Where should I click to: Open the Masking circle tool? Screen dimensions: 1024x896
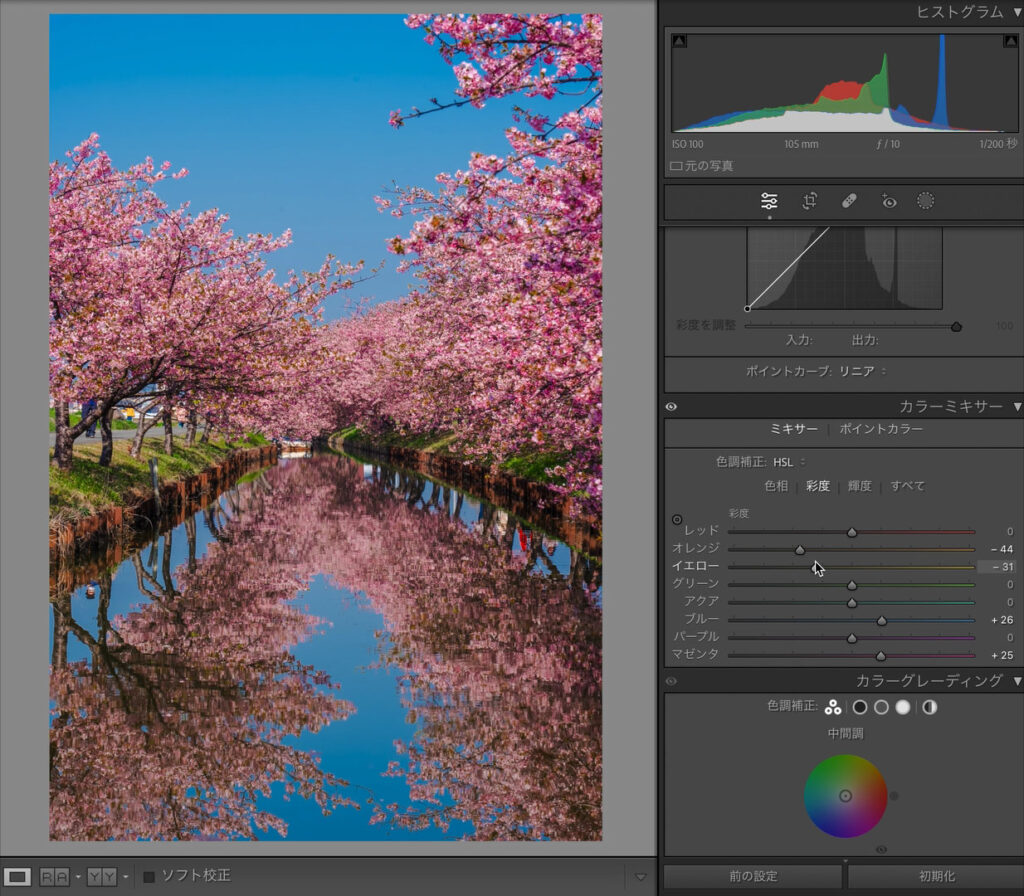pyautogui.click(x=926, y=201)
